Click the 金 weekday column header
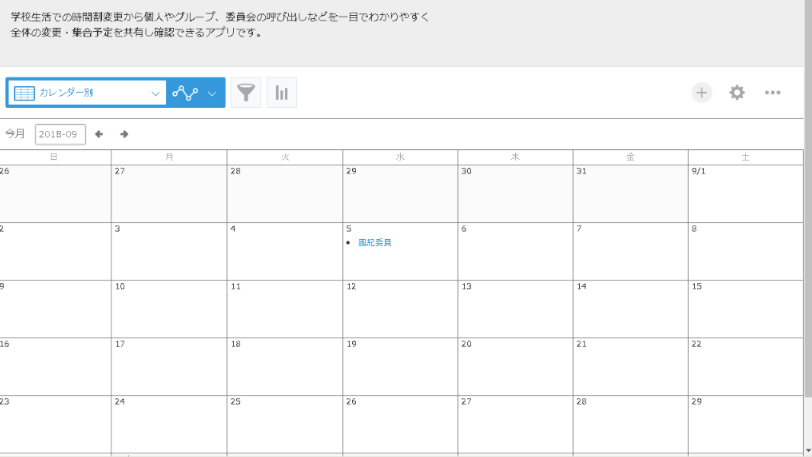The width and height of the screenshot is (812, 457). coord(630,157)
